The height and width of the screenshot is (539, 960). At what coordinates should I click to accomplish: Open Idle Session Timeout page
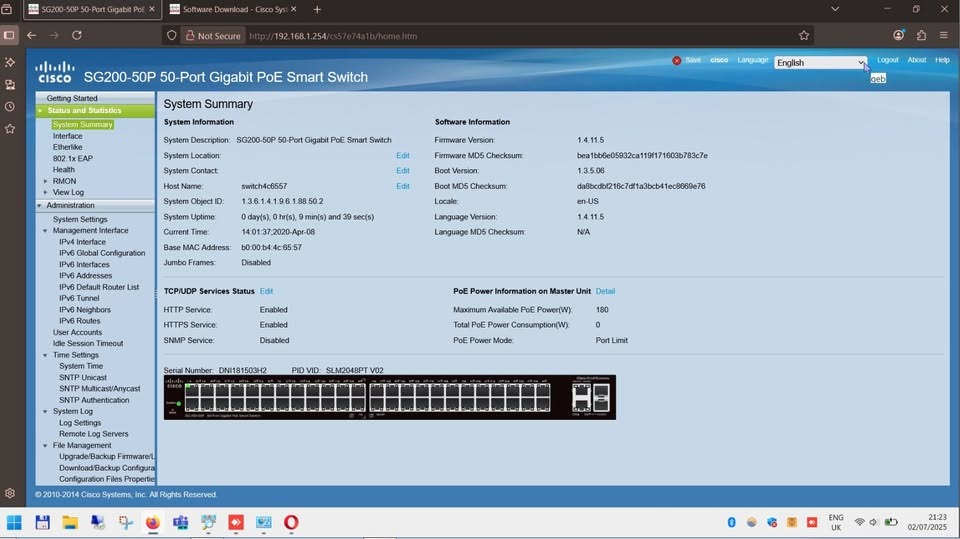[x=88, y=344]
